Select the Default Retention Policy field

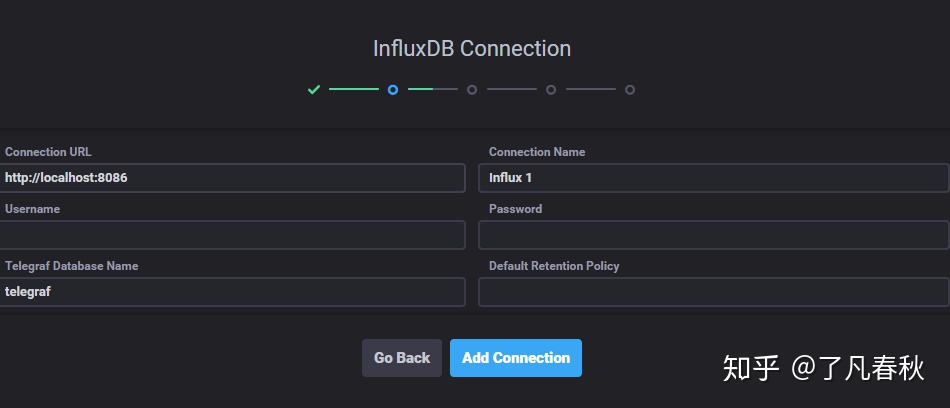click(x=714, y=292)
